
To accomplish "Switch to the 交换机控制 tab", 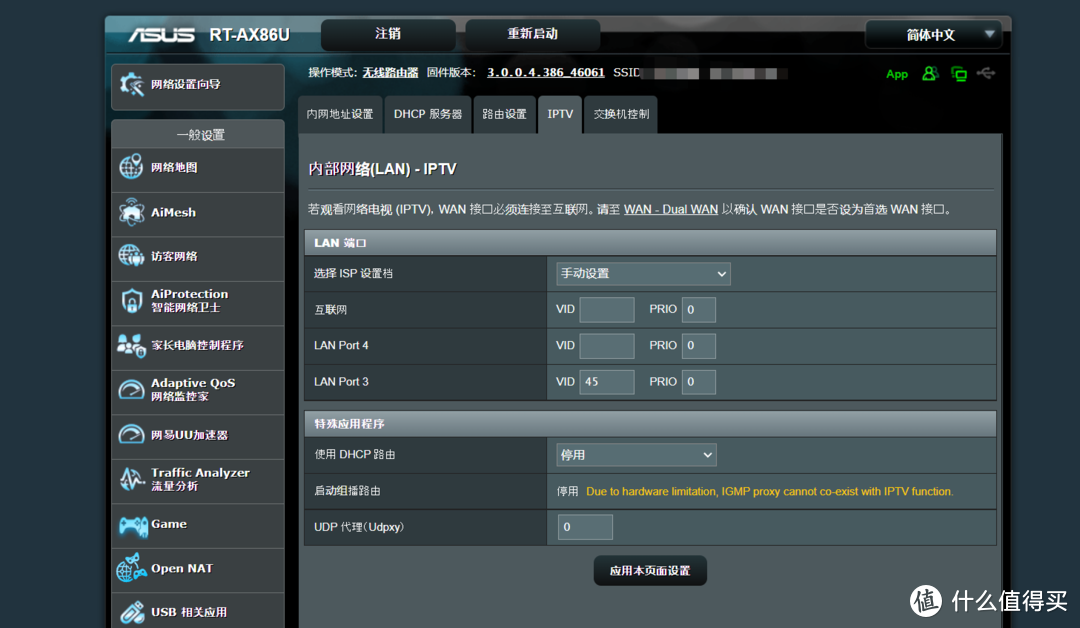I will (620, 114).
